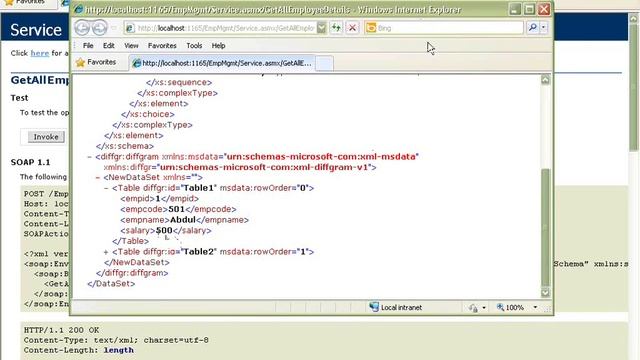Click the status bar privacy/protected mode icon
This screenshot has width=640, height=360.
[x=473, y=308]
